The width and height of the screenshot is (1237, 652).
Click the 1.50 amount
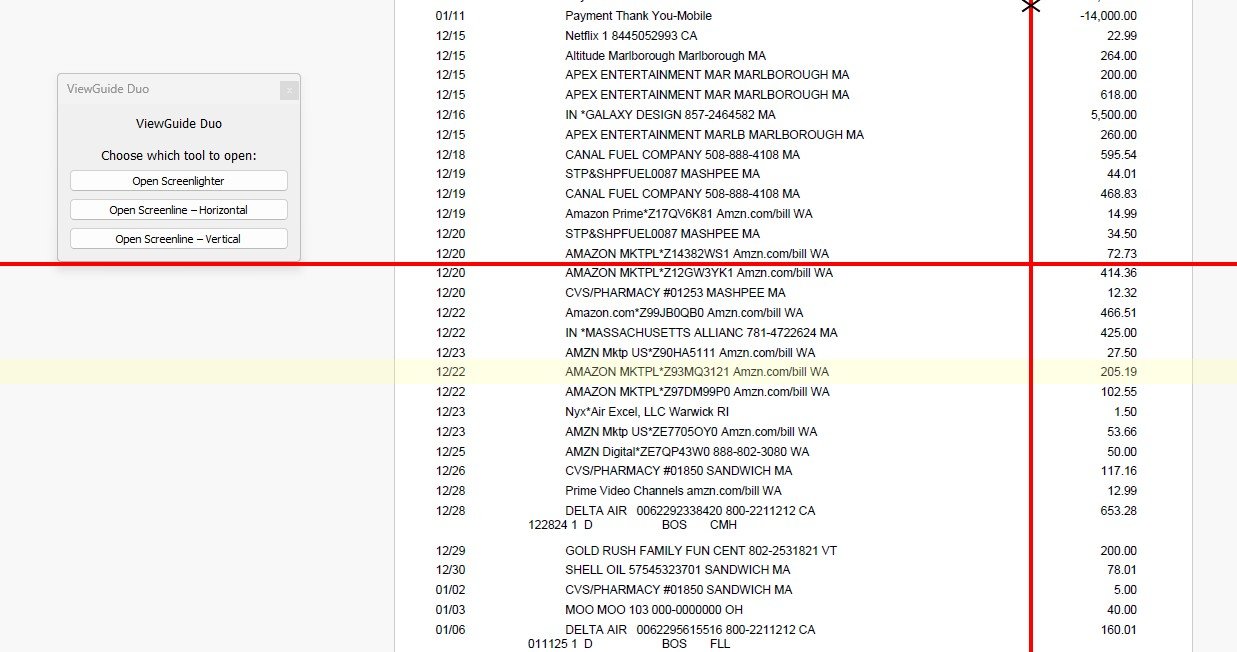[x=1125, y=412]
